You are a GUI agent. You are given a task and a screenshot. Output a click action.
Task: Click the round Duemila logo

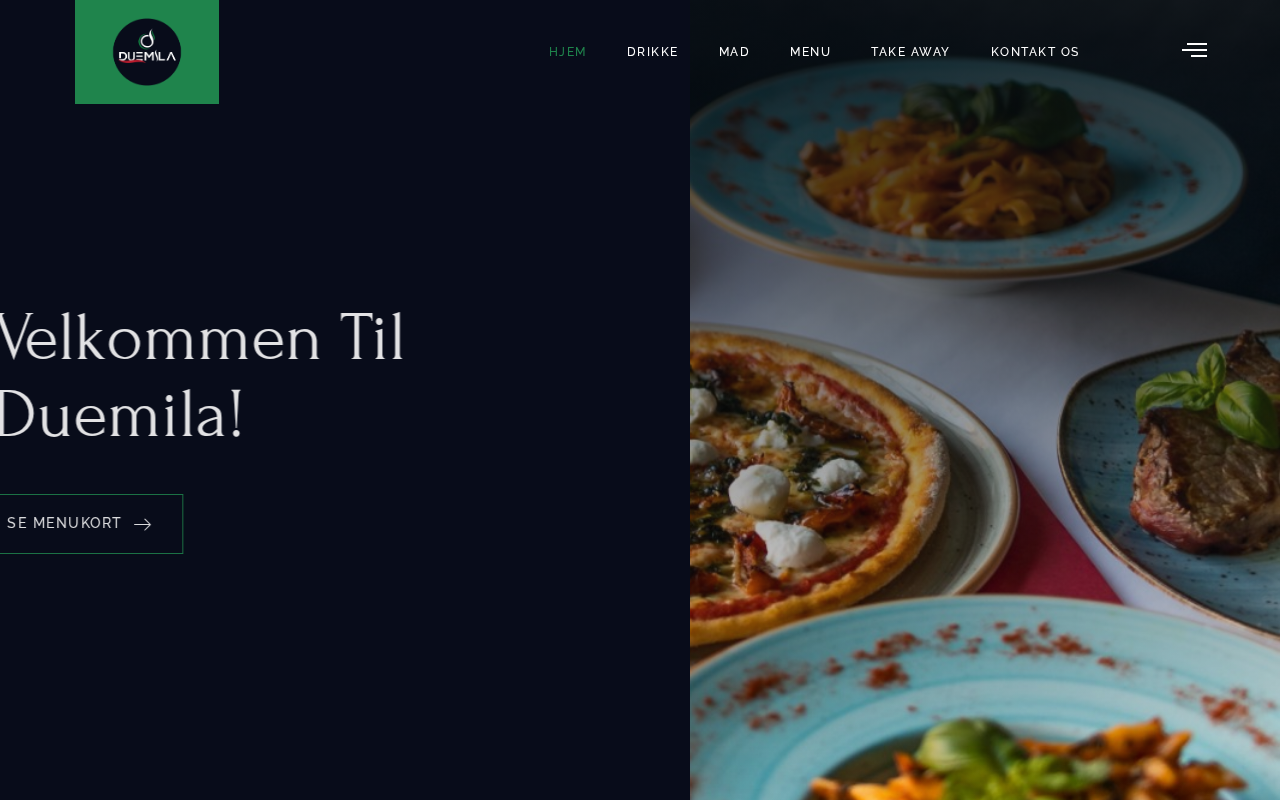(x=147, y=52)
